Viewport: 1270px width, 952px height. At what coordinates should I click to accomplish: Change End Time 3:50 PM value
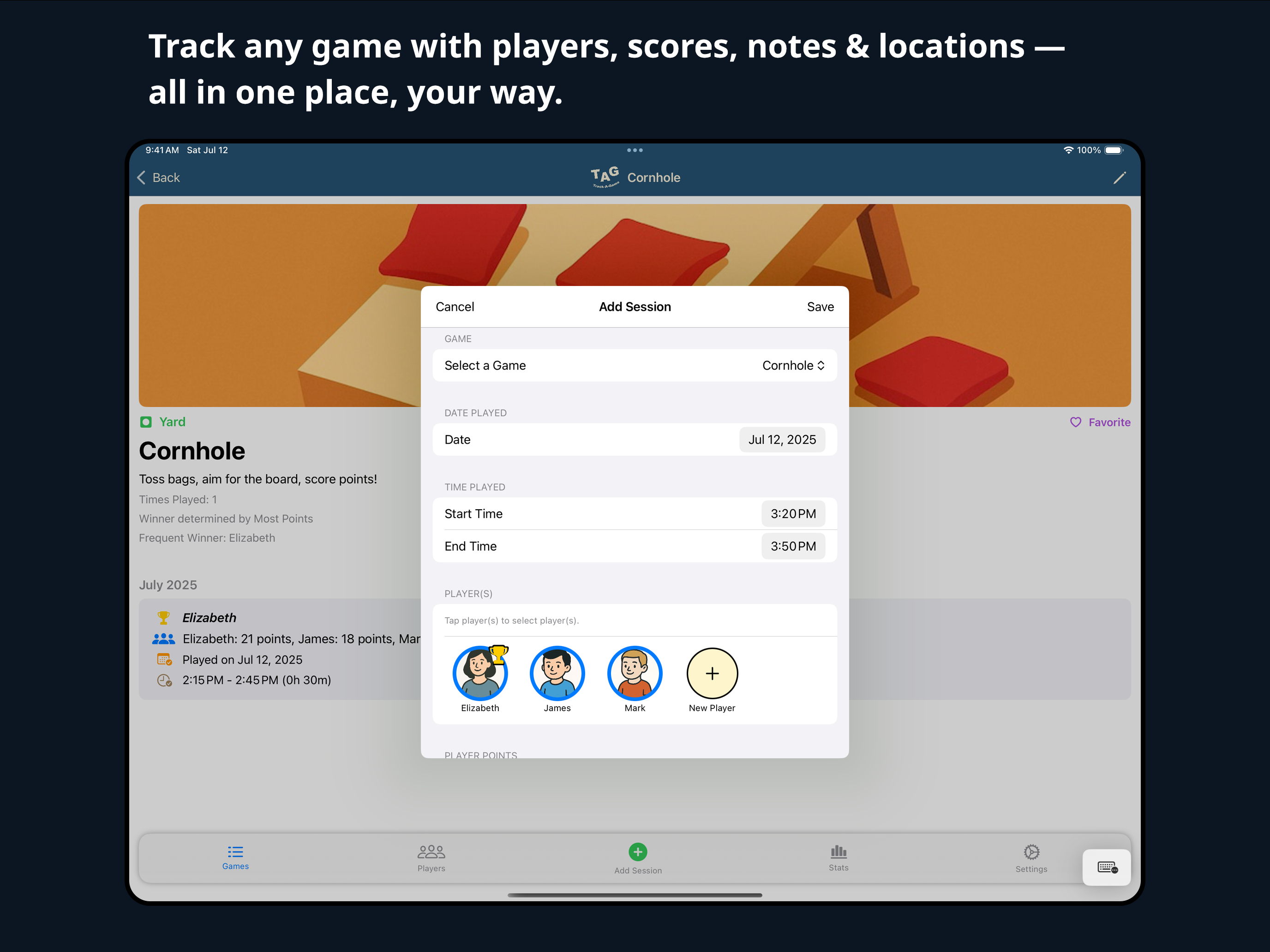[x=793, y=546]
